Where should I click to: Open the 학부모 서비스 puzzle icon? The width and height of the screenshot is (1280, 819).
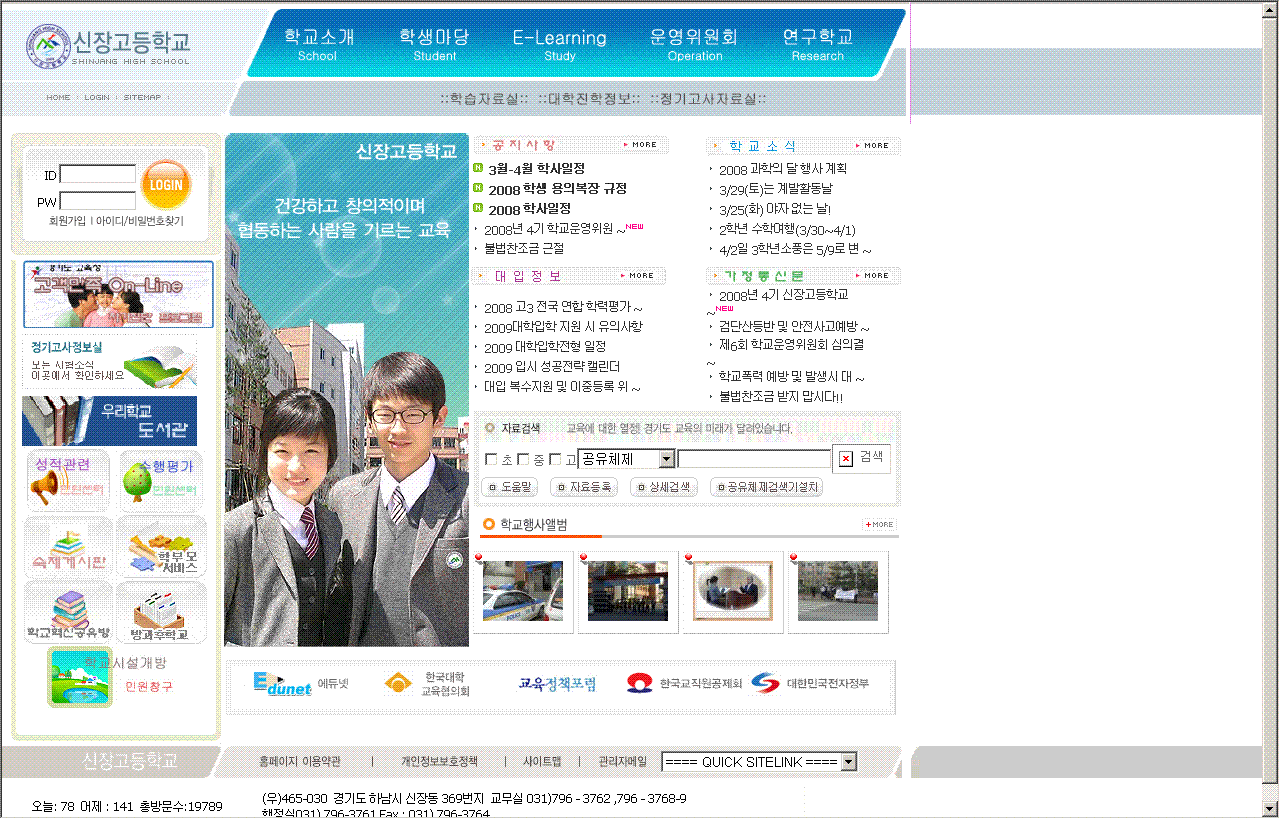[x=161, y=548]
